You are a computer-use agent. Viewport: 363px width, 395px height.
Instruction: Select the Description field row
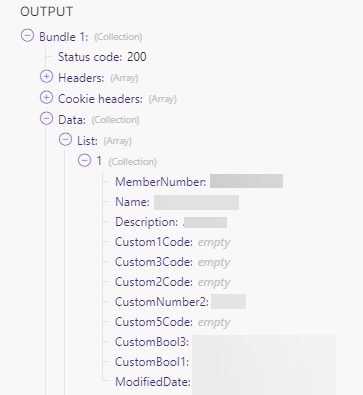(171, 222)
